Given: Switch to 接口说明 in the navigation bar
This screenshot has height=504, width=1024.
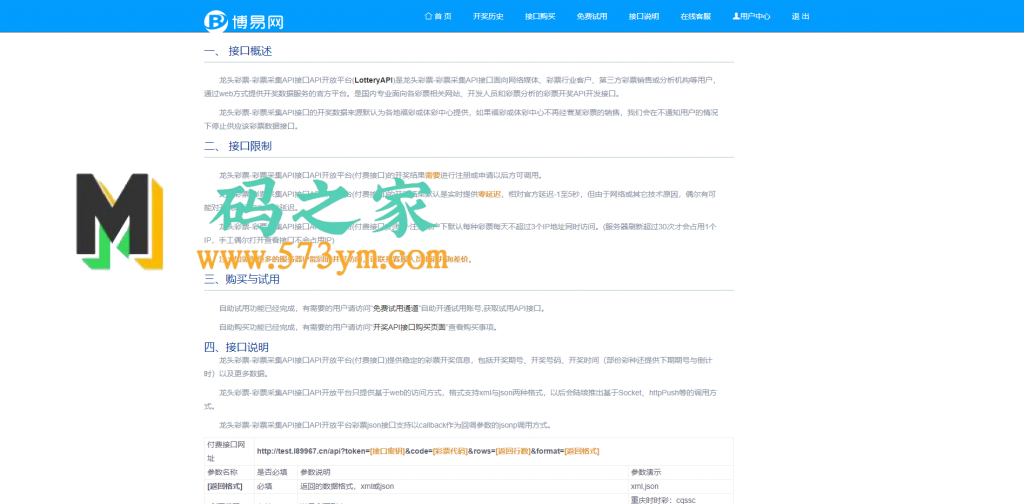Looking at the screenshot, I should [x=644, y=17].
